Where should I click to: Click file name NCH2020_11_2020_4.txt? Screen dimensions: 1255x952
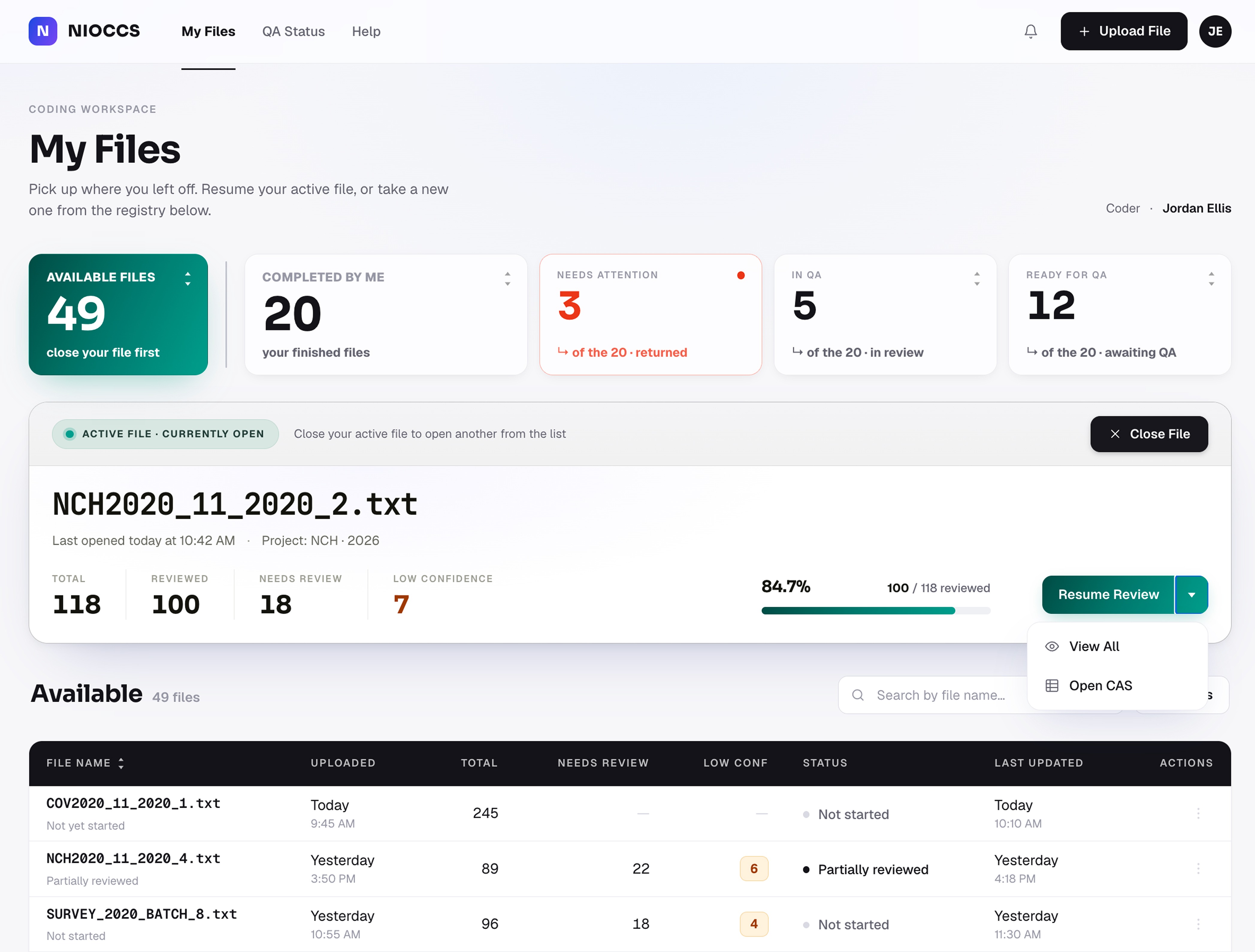click(x=133, y=858)
